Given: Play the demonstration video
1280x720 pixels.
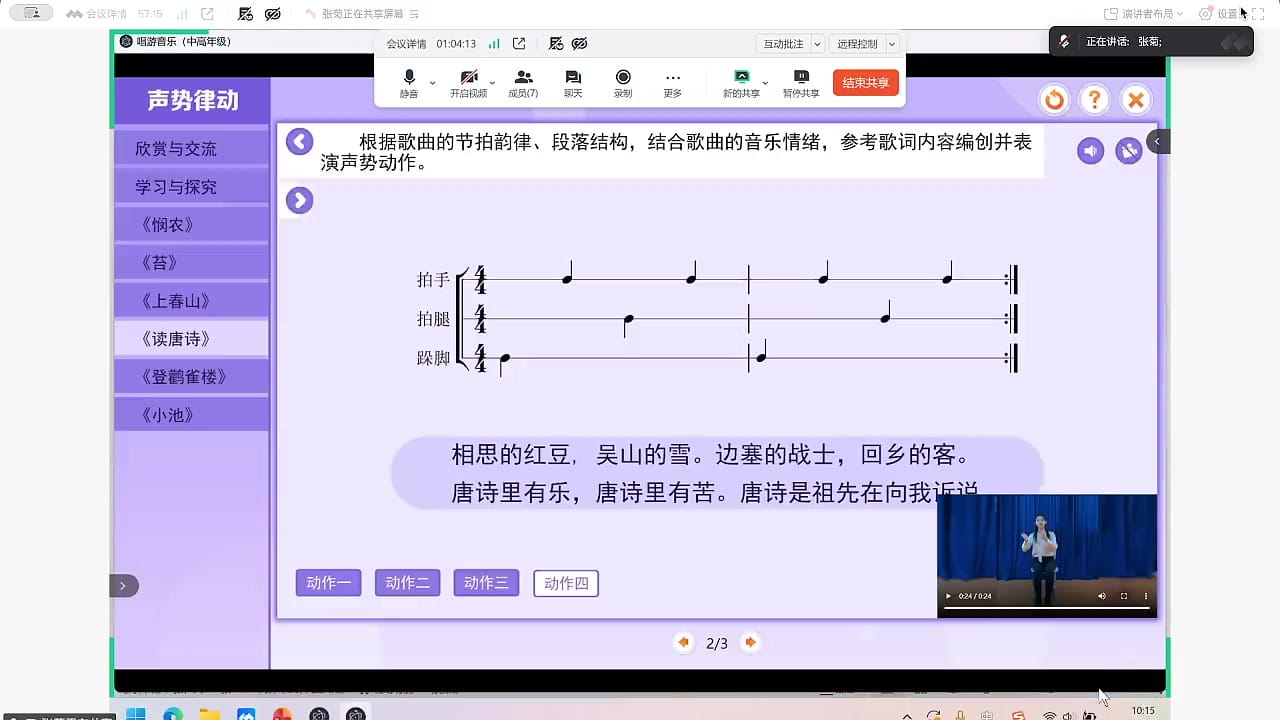Looking at the screenshot, I should click(x=949, y=596).
